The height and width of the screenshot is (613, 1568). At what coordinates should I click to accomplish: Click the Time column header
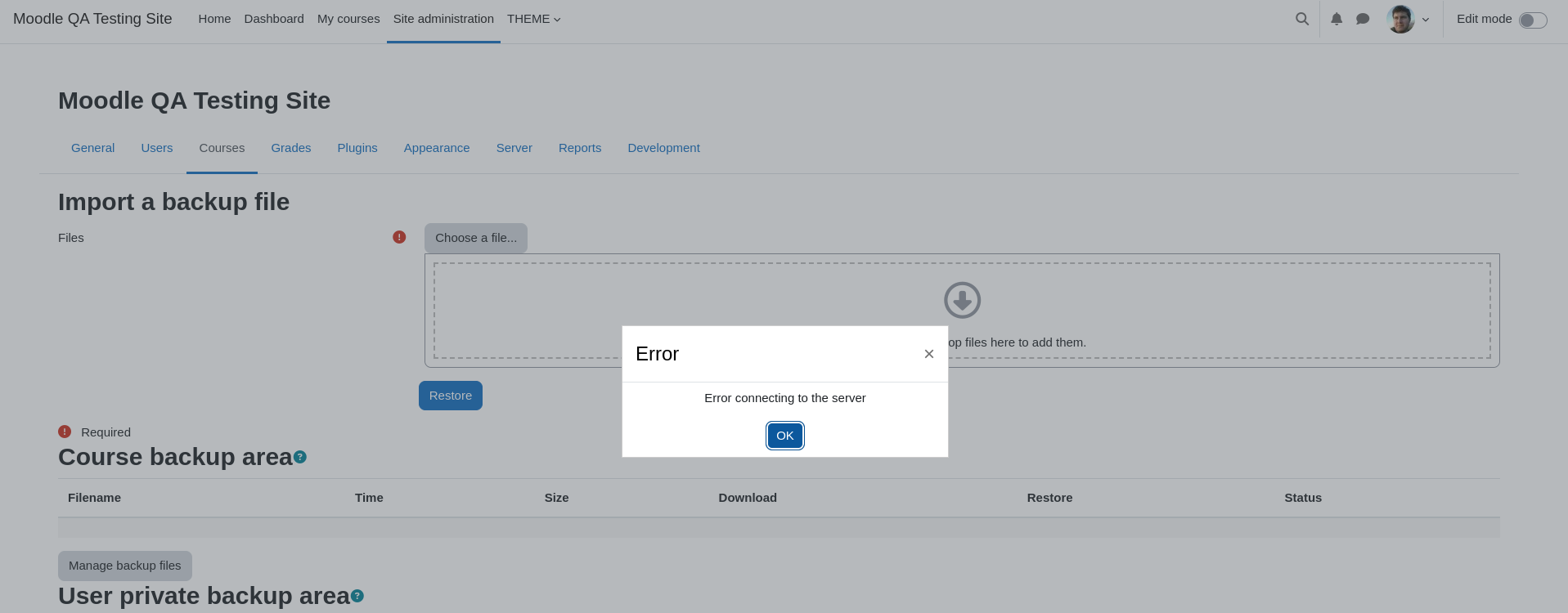pos(369,498)
